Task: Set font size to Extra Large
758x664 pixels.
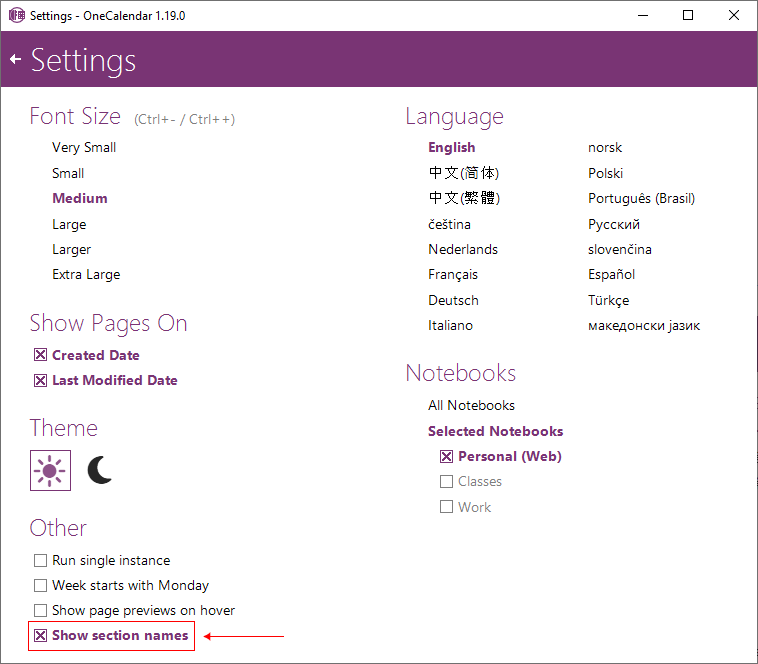Action: pos(86,274)
